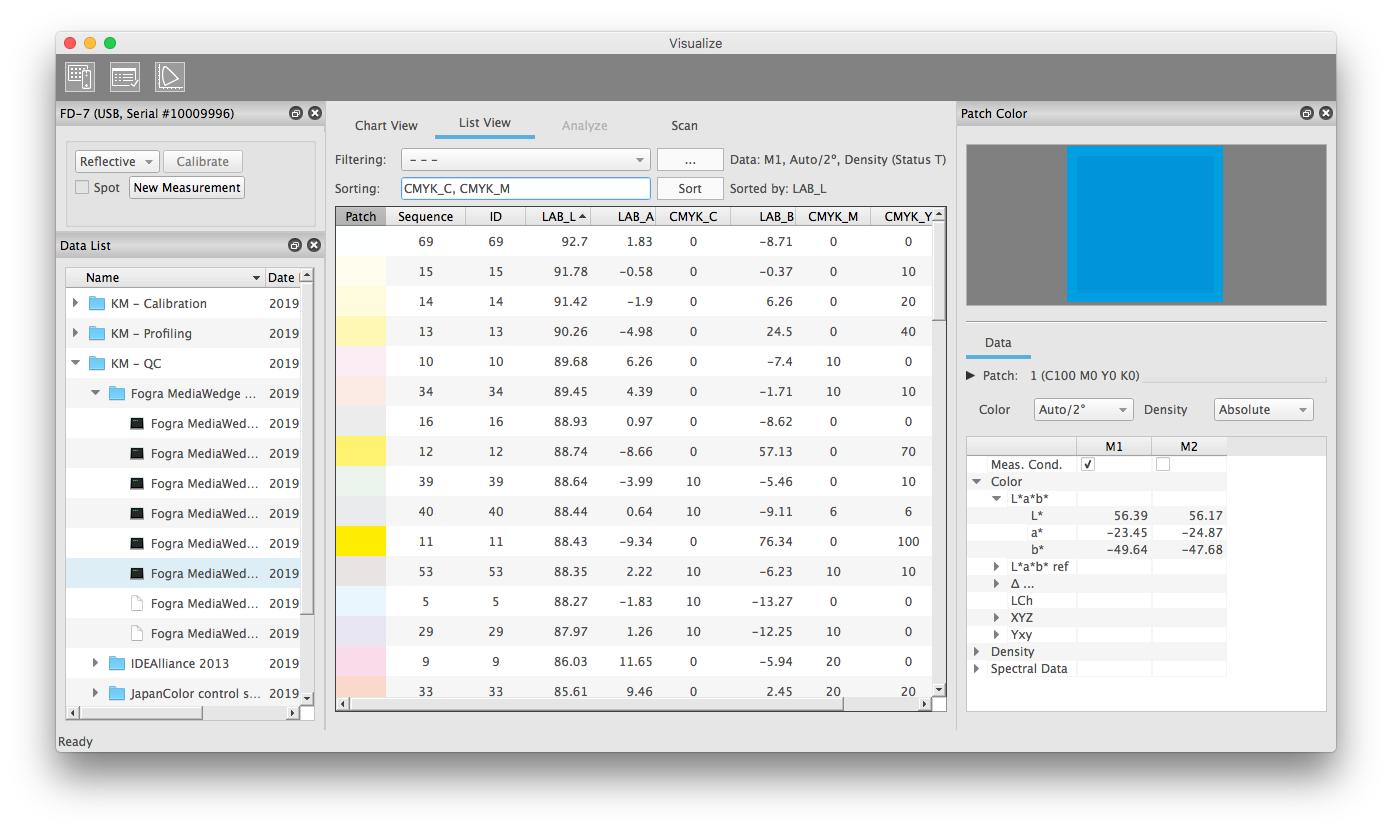
Task: Click the yellow patch swatch in row 11
Action: click(361, 542)
